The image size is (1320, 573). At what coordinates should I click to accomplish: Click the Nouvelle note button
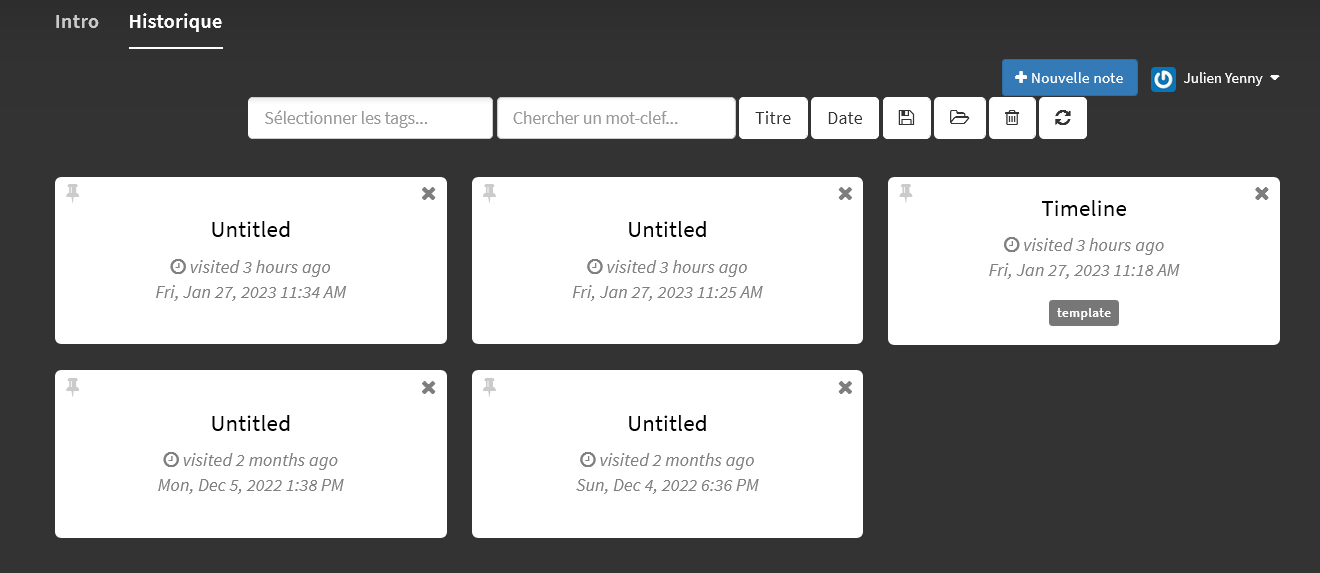(x=1070, y=78)
